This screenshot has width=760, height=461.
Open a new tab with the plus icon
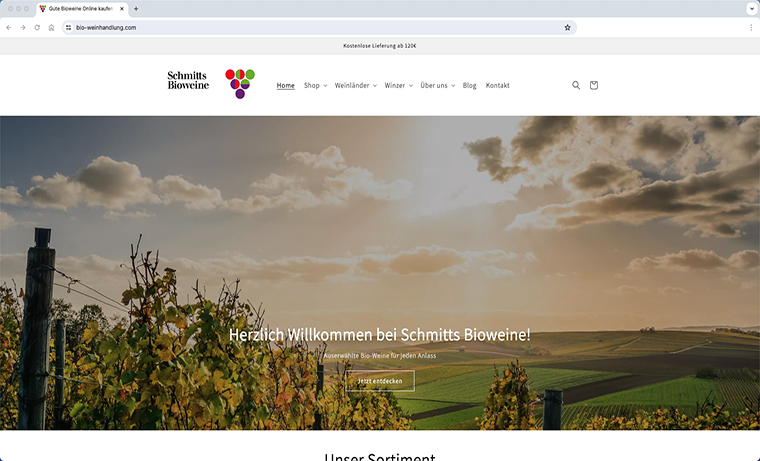click(136, 9)
